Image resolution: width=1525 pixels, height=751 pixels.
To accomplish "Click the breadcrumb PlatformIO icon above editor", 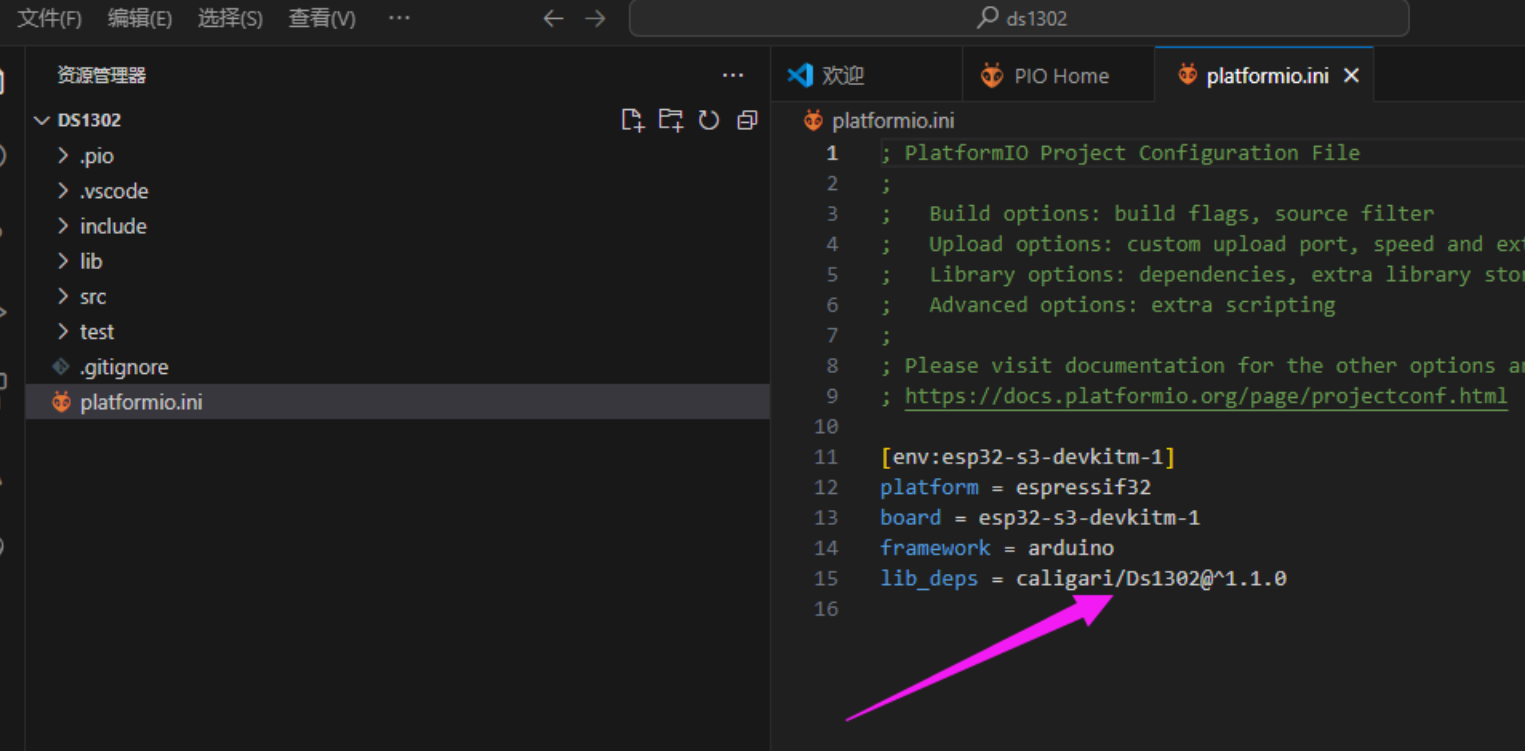I will 814,121.
